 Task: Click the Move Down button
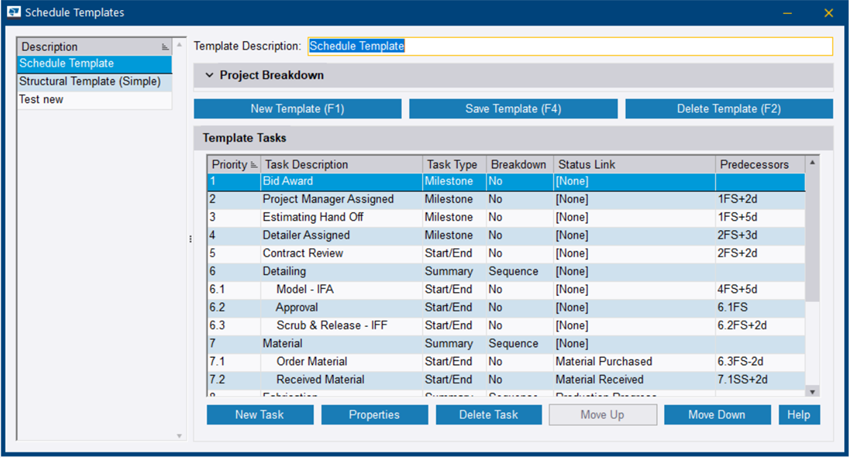717,414
